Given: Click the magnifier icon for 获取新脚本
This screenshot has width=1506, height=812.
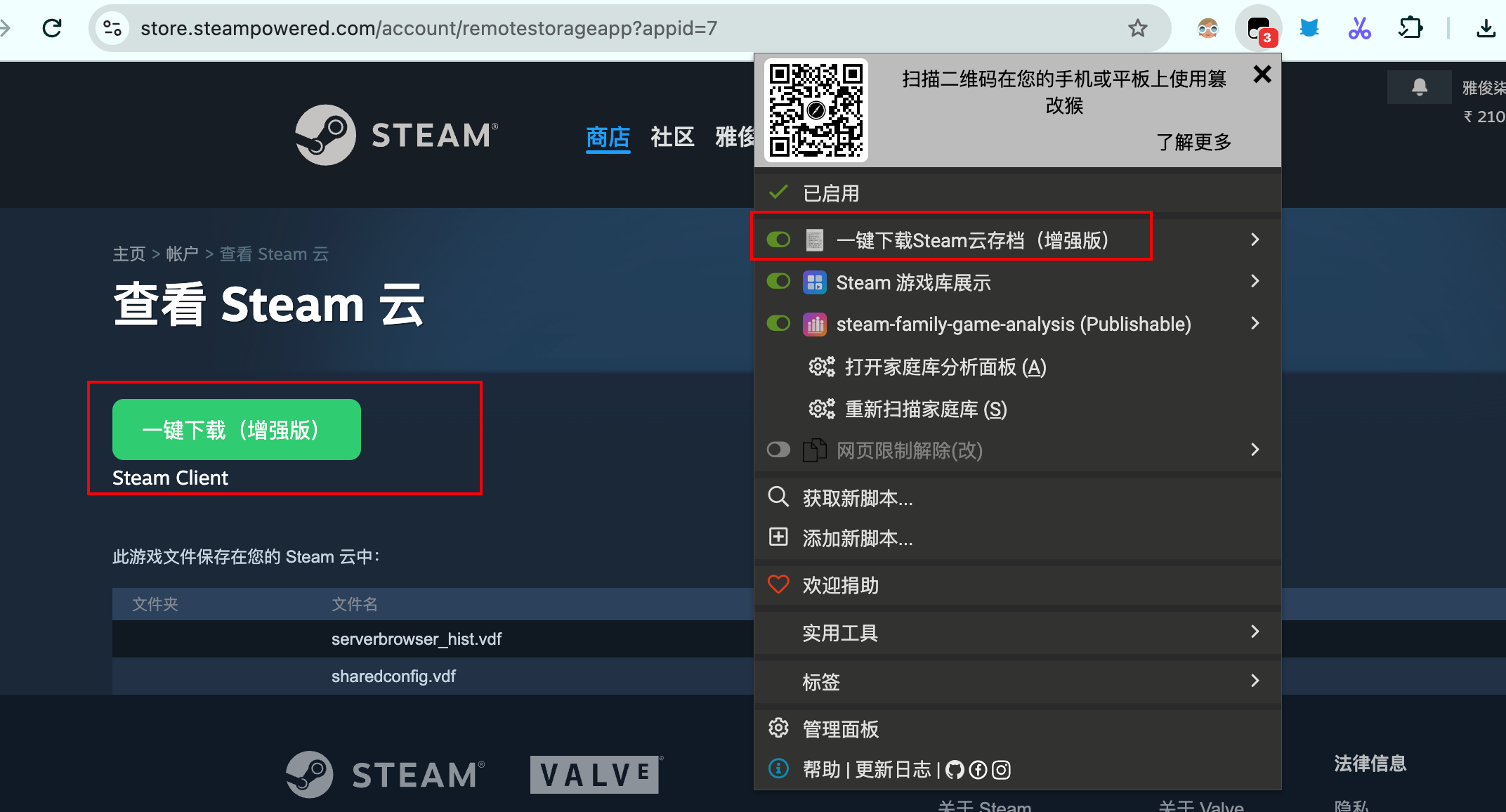Looking at the screenshot, I should coord(778,497).
